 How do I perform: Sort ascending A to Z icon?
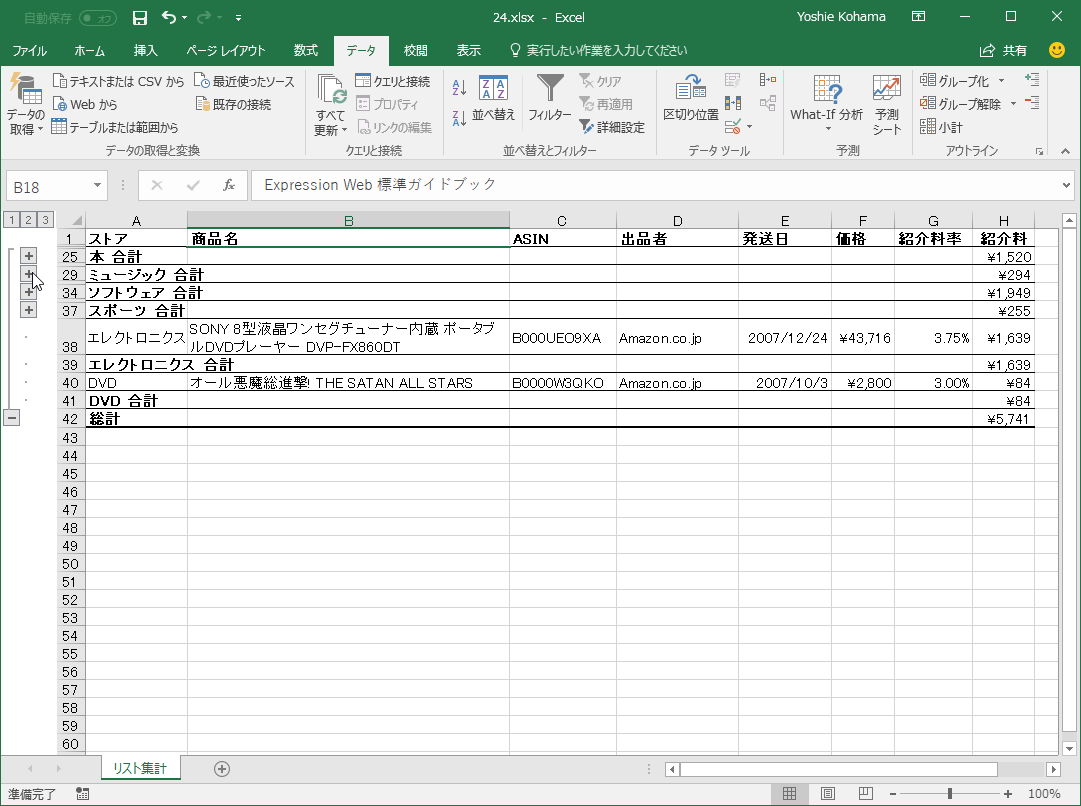click(459, 88)
